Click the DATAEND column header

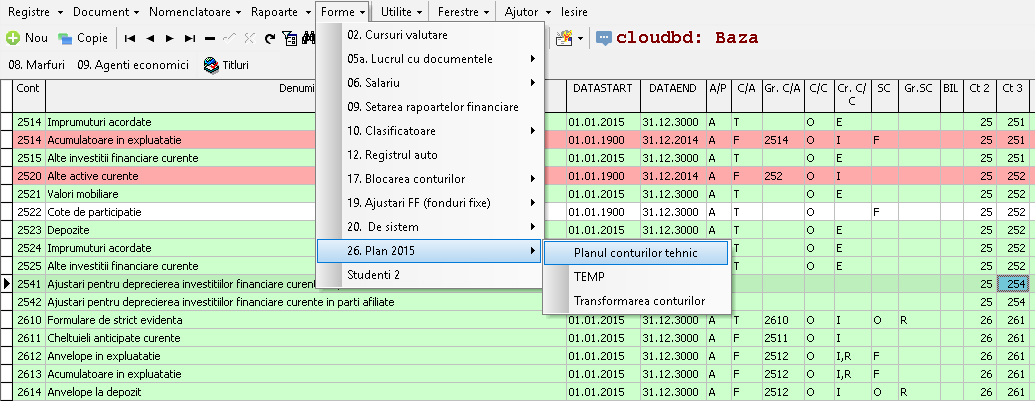coord(673,96)
